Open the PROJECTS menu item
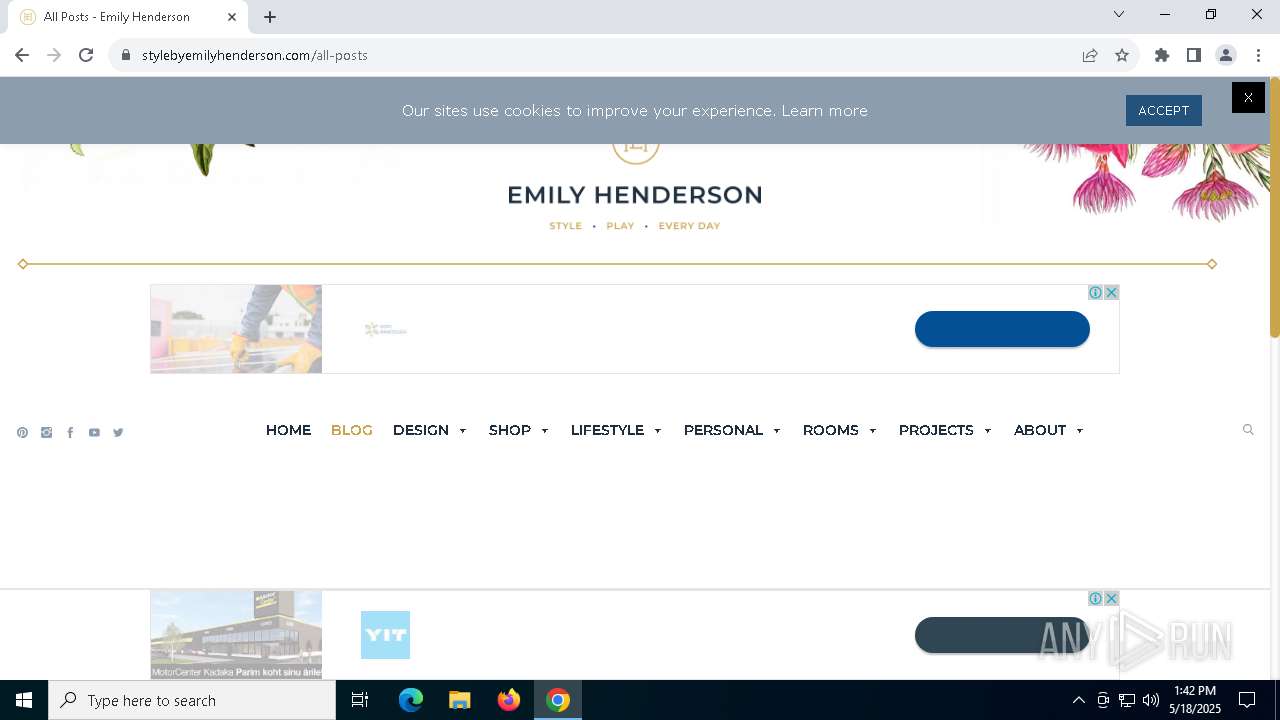Viewport: 1280px width, 720px height. tap(936, 430)
